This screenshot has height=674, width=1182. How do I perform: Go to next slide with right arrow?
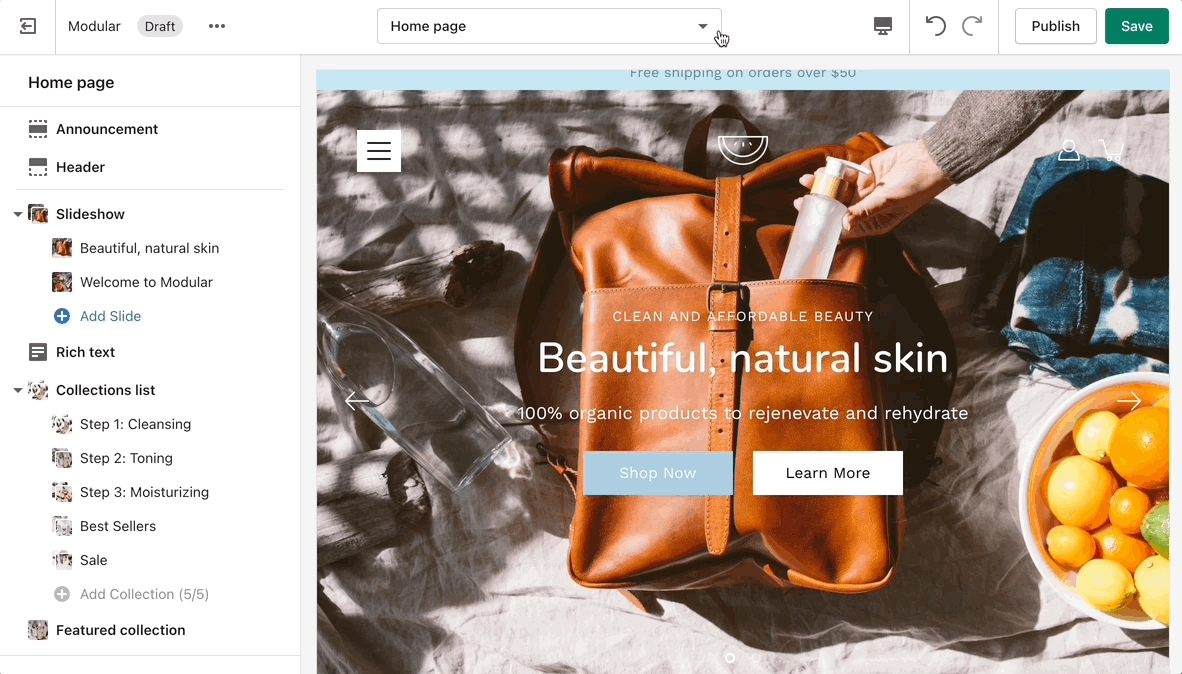point(1129,401)
